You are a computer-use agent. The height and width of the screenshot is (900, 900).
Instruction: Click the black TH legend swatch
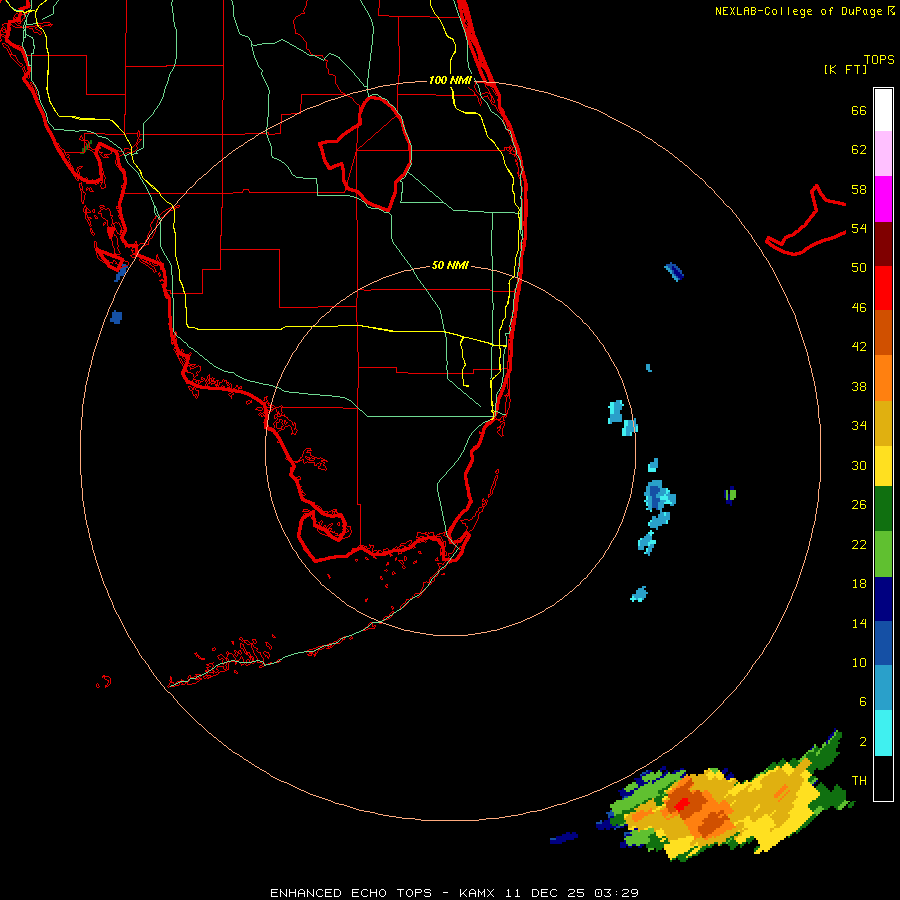click(883, 778)
